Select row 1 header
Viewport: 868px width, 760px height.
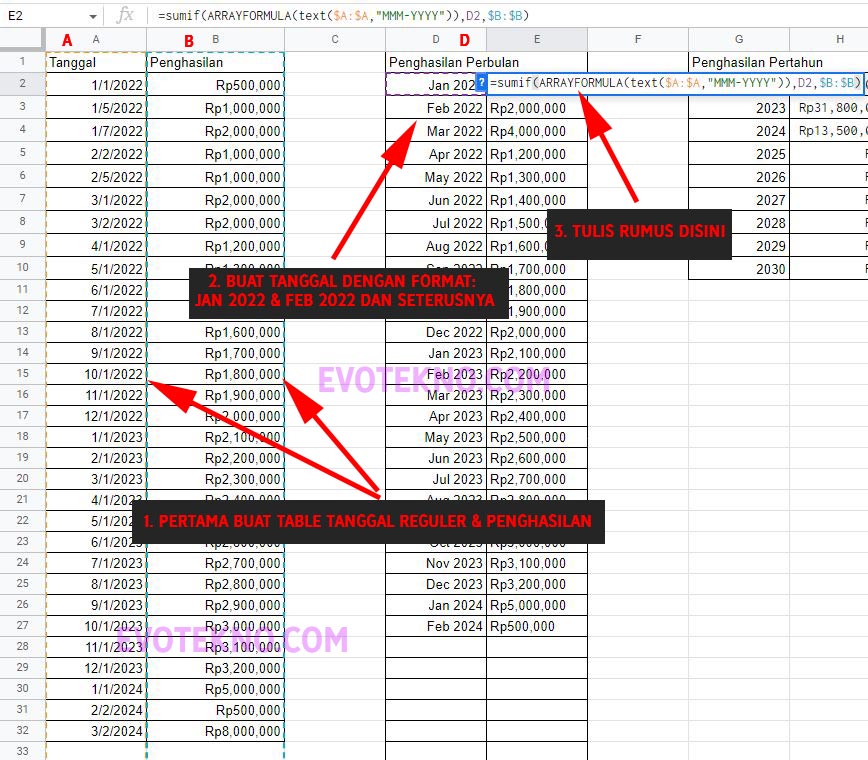(x=22, y=61)
